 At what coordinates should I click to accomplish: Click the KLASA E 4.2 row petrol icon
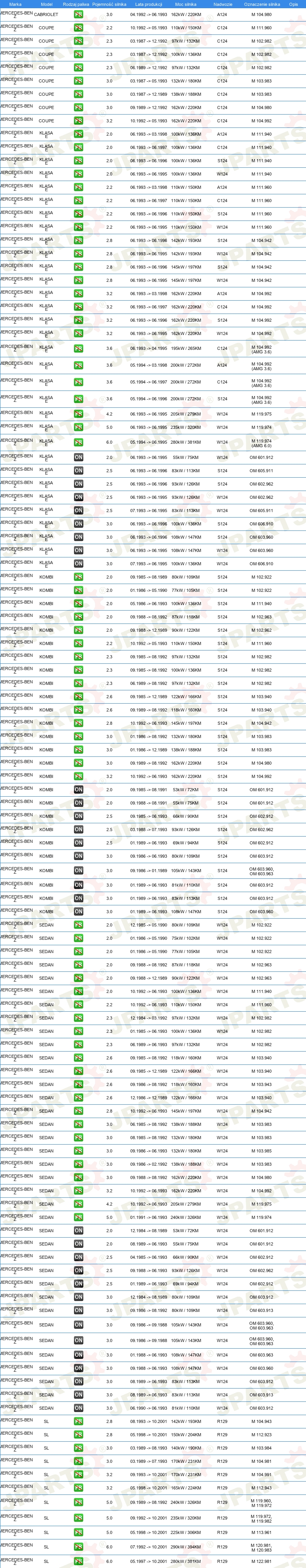click(x=79, y=414)
